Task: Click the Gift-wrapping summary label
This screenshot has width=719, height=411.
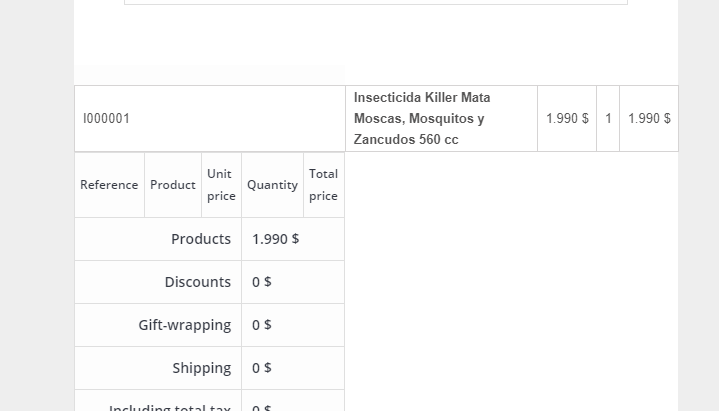Action: tap(185, 325)
